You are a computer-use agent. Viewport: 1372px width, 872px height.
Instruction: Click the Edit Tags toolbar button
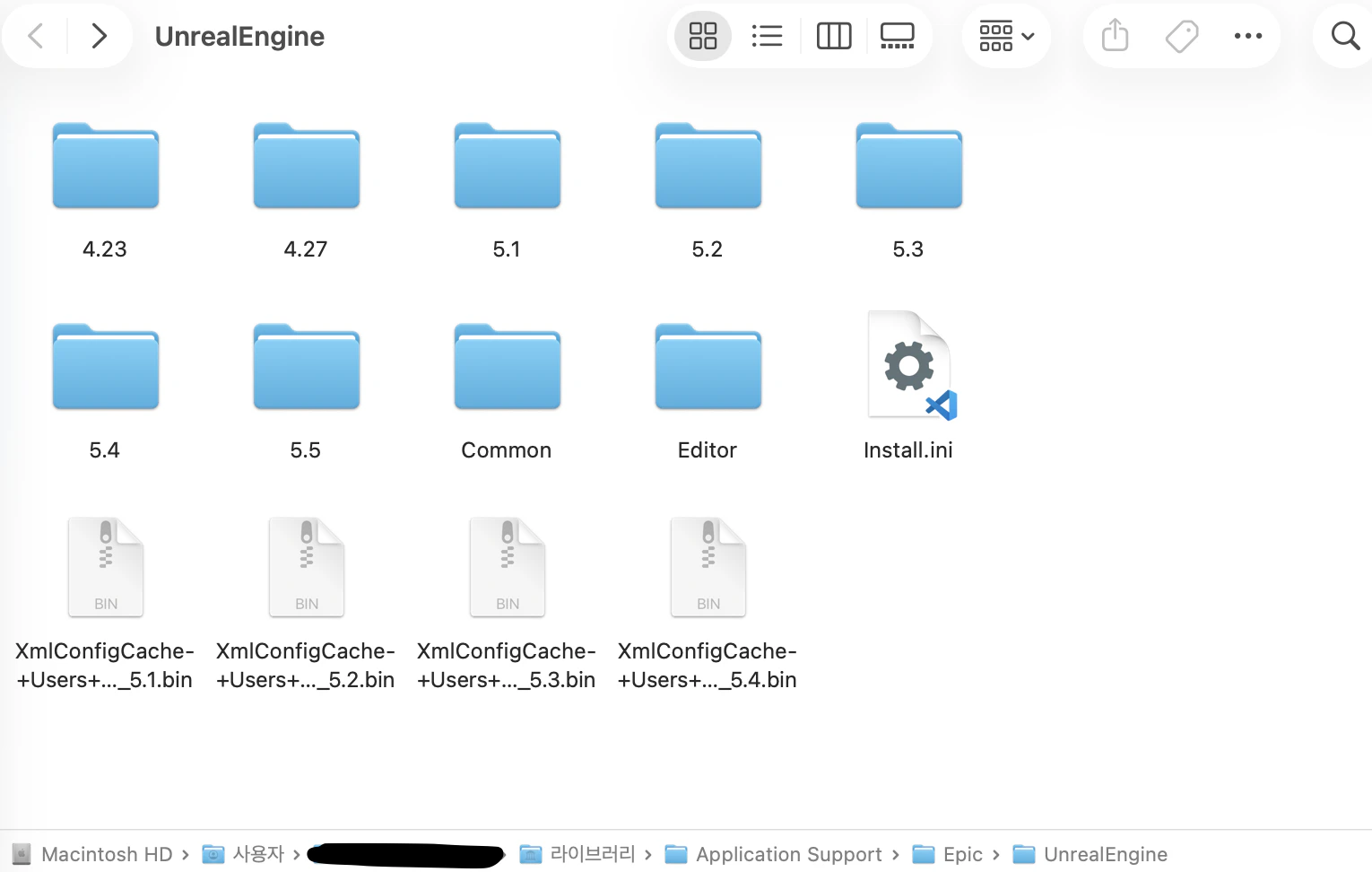point(1182,36)
